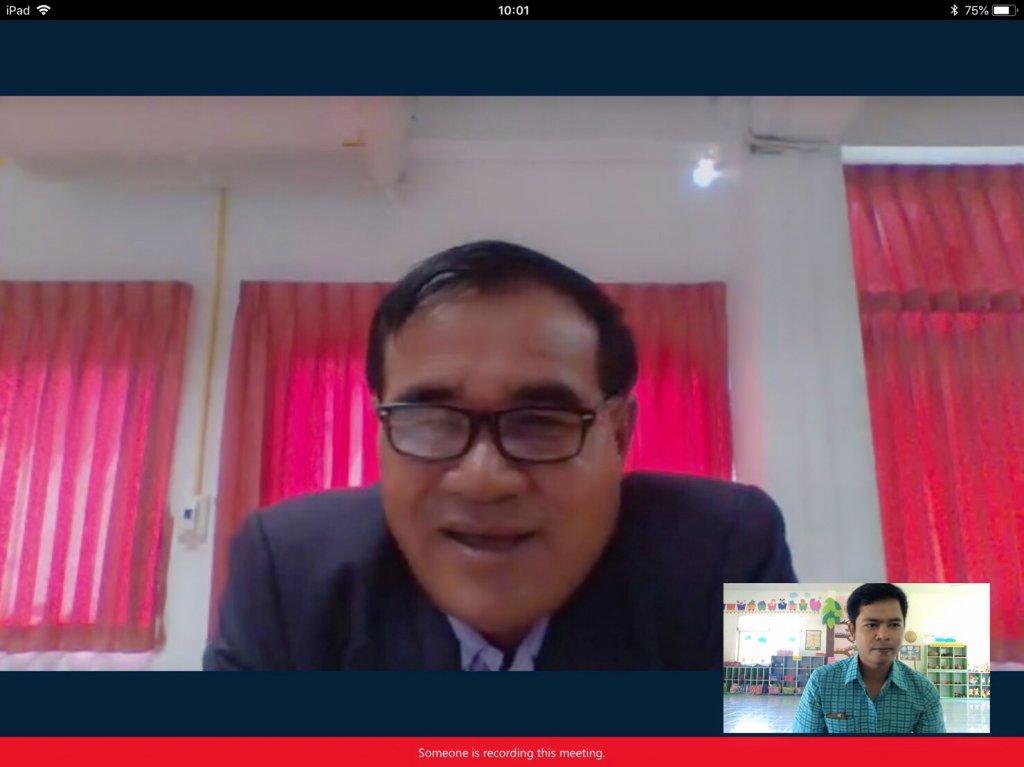
Task: Tap the 'Someone is recording this meeting' text
Action: 511,753
